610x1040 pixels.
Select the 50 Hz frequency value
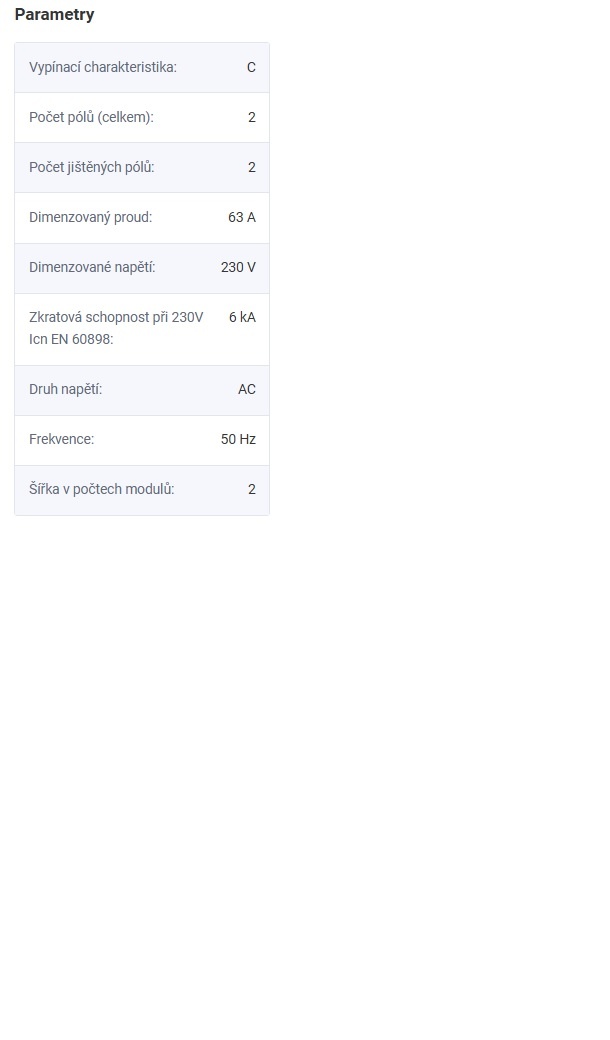click(238, 439)
